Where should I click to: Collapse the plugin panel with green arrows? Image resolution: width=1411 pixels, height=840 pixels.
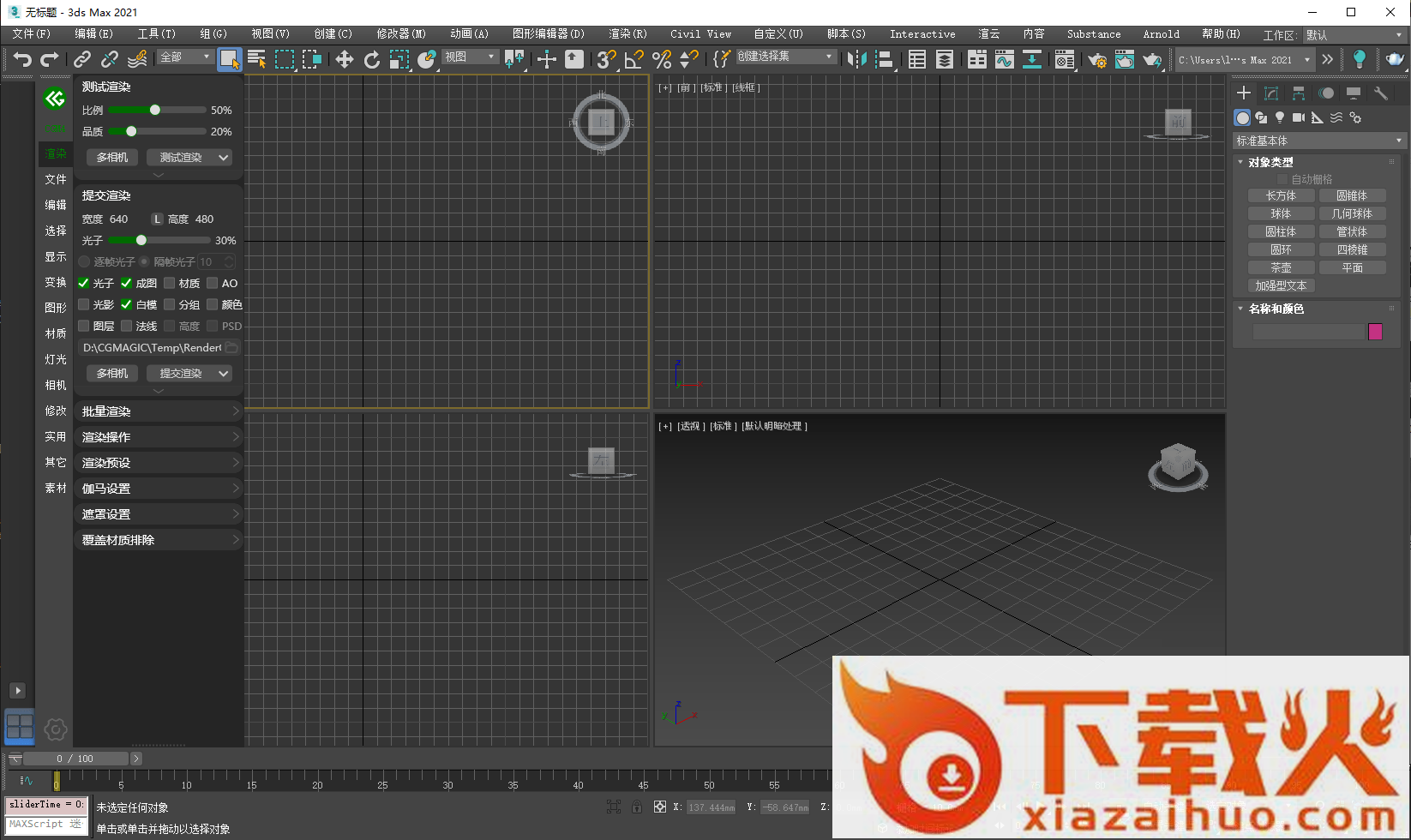point(55,99)
